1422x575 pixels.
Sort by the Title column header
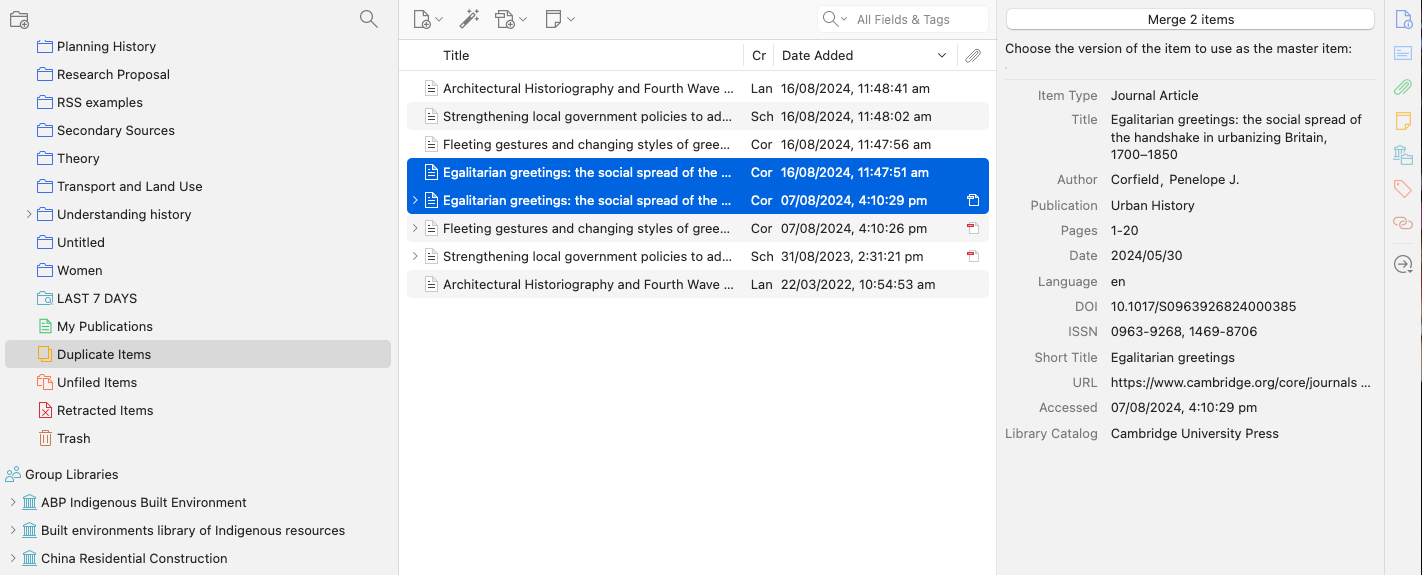point(456,55)
